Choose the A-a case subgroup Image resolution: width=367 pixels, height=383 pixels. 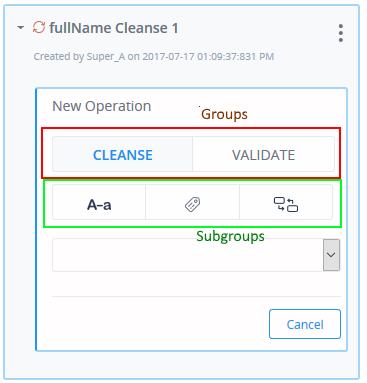tap(99, 202)
